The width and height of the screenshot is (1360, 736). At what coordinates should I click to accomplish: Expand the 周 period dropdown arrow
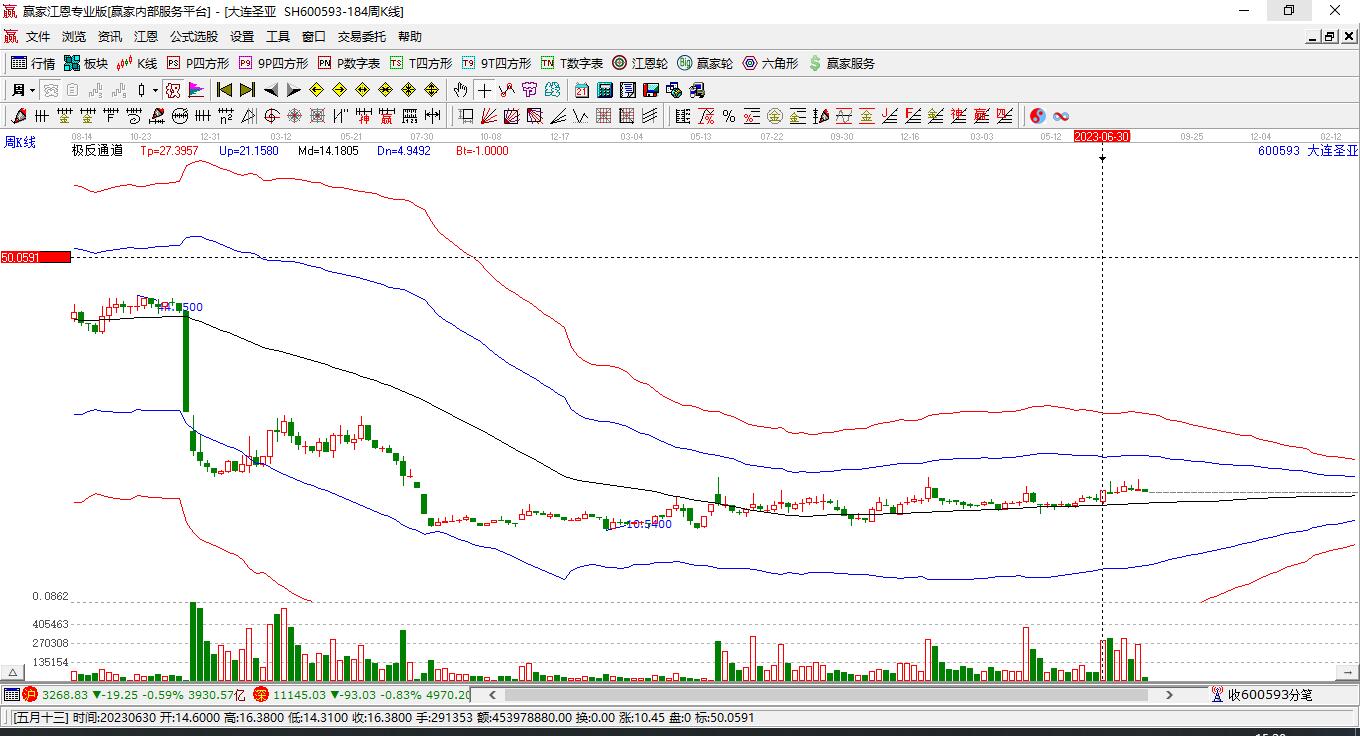pos(32,90)
